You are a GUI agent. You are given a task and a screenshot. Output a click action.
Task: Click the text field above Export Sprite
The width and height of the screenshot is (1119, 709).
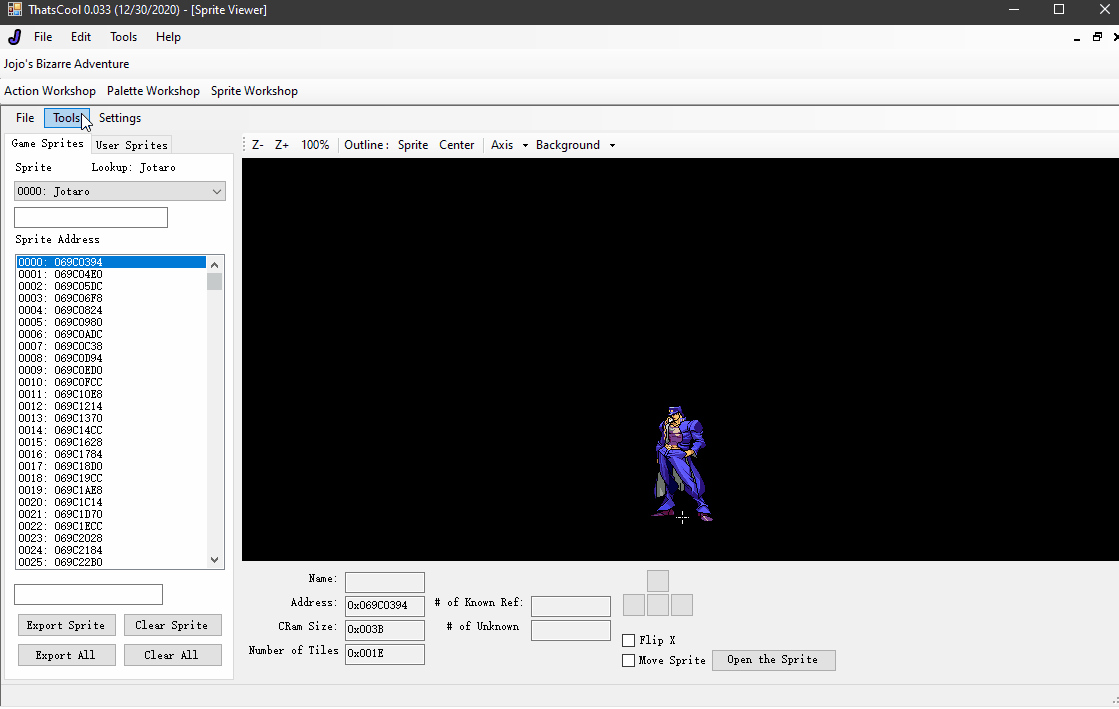(88, 594)
